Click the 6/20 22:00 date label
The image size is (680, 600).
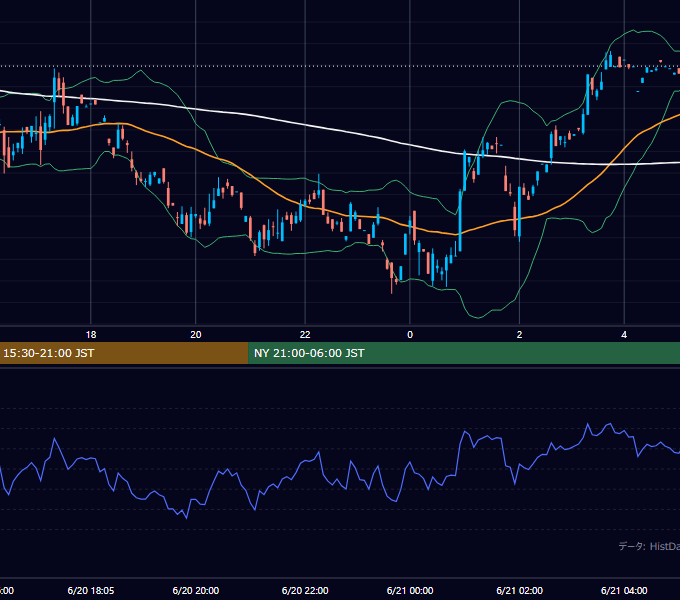coord(305,590)
